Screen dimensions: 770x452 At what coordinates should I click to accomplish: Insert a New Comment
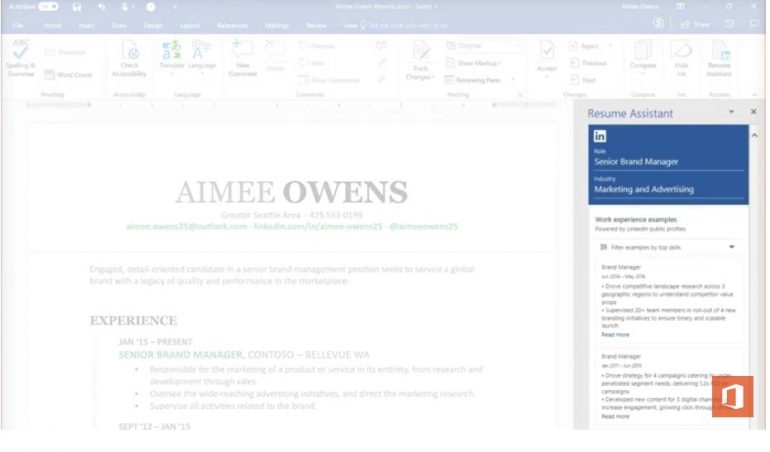pyautogui.click(x=243, y=58)
